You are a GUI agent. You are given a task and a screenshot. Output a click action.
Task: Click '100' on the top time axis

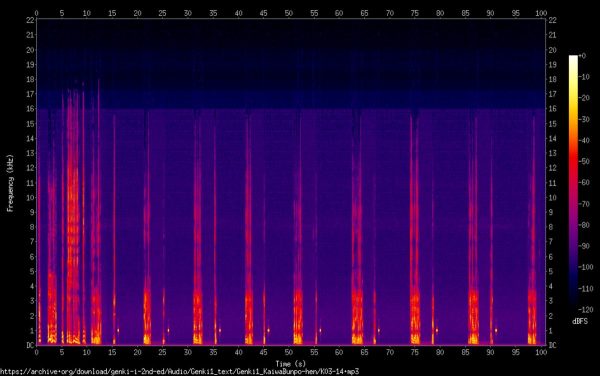tap(541, 13)
